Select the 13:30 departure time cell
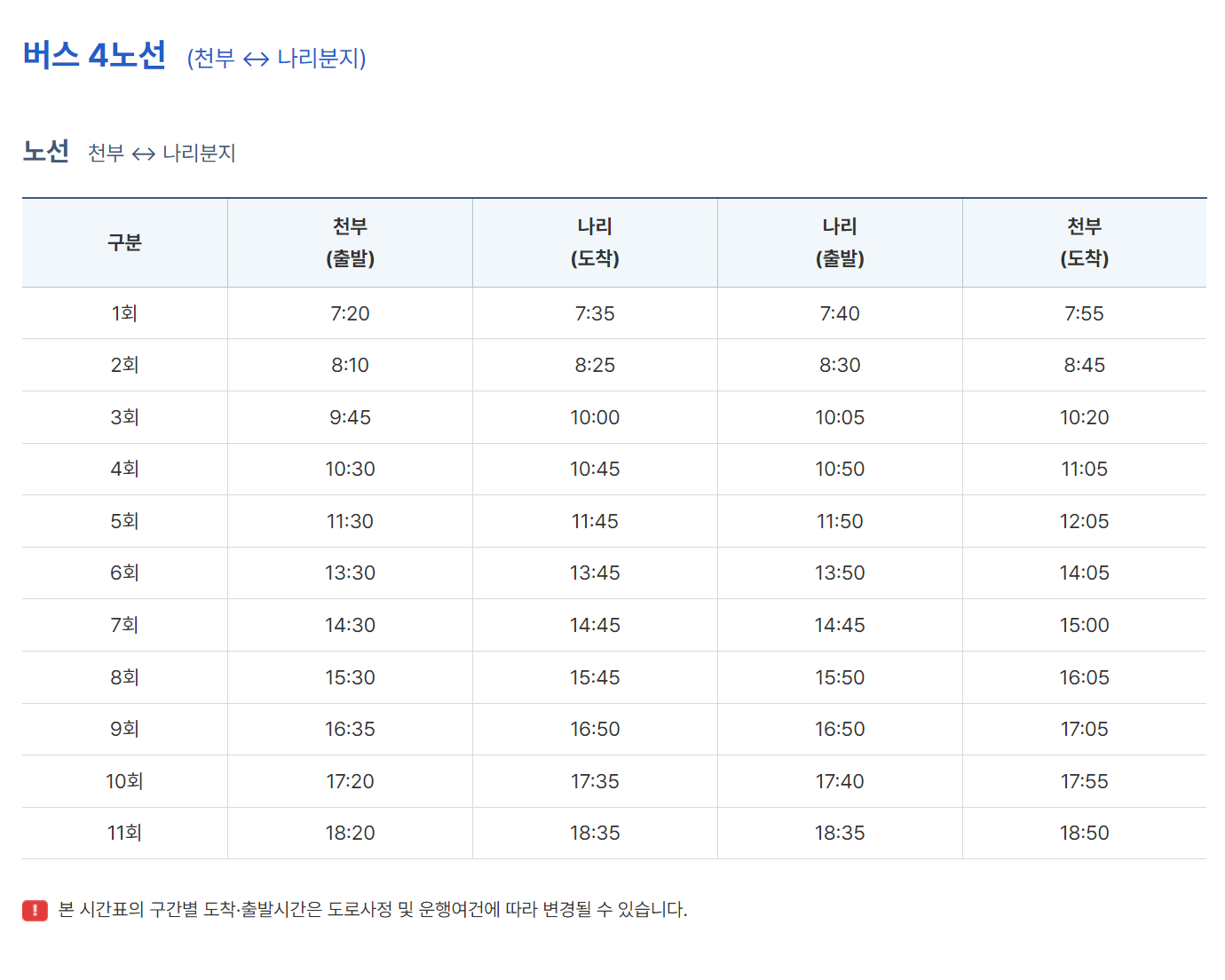Screen dimensions: 1225x980 tap(350, 573)
